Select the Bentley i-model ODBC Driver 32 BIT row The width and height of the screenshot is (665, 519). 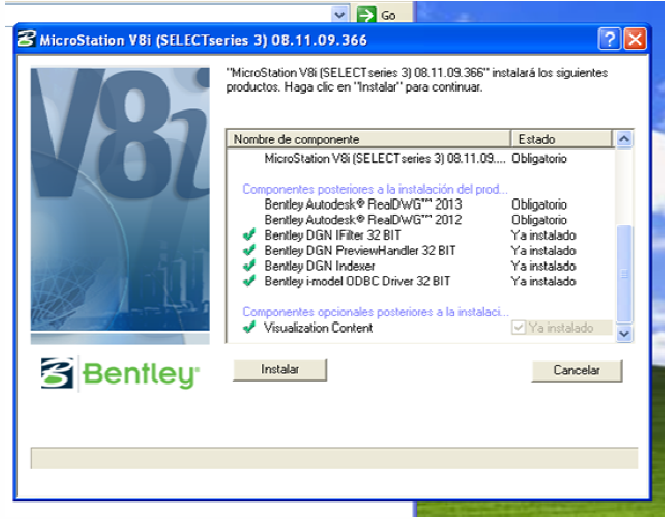point(420,281)
